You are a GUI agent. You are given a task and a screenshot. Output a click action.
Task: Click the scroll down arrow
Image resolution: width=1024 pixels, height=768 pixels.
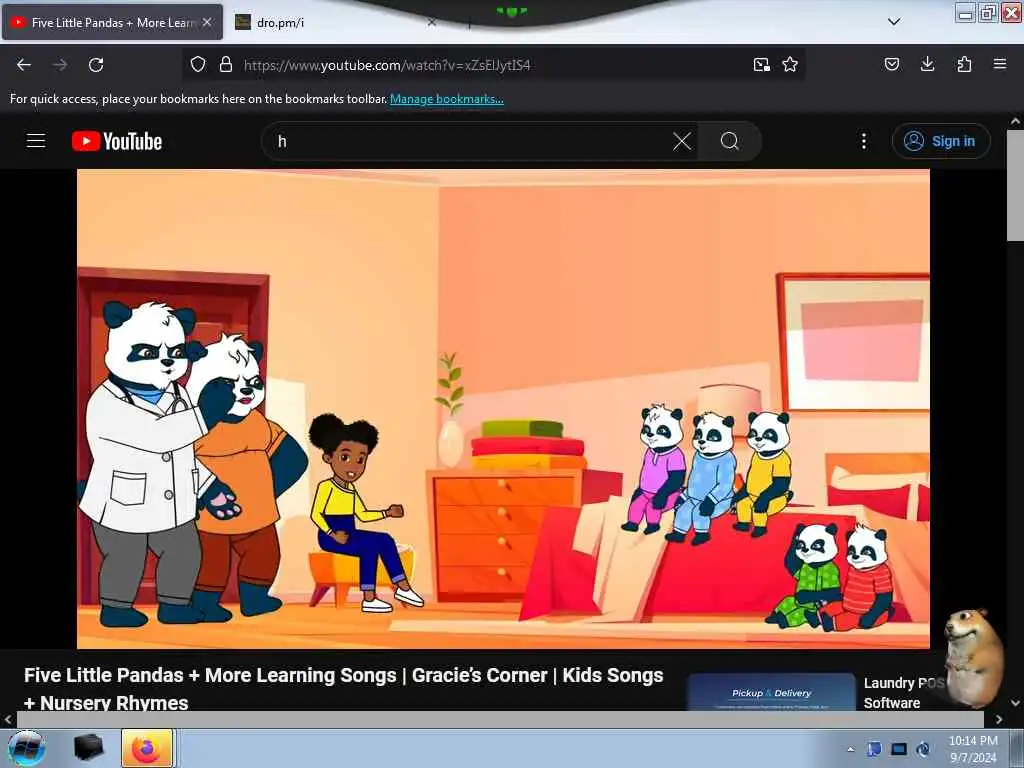[1015, 703]
